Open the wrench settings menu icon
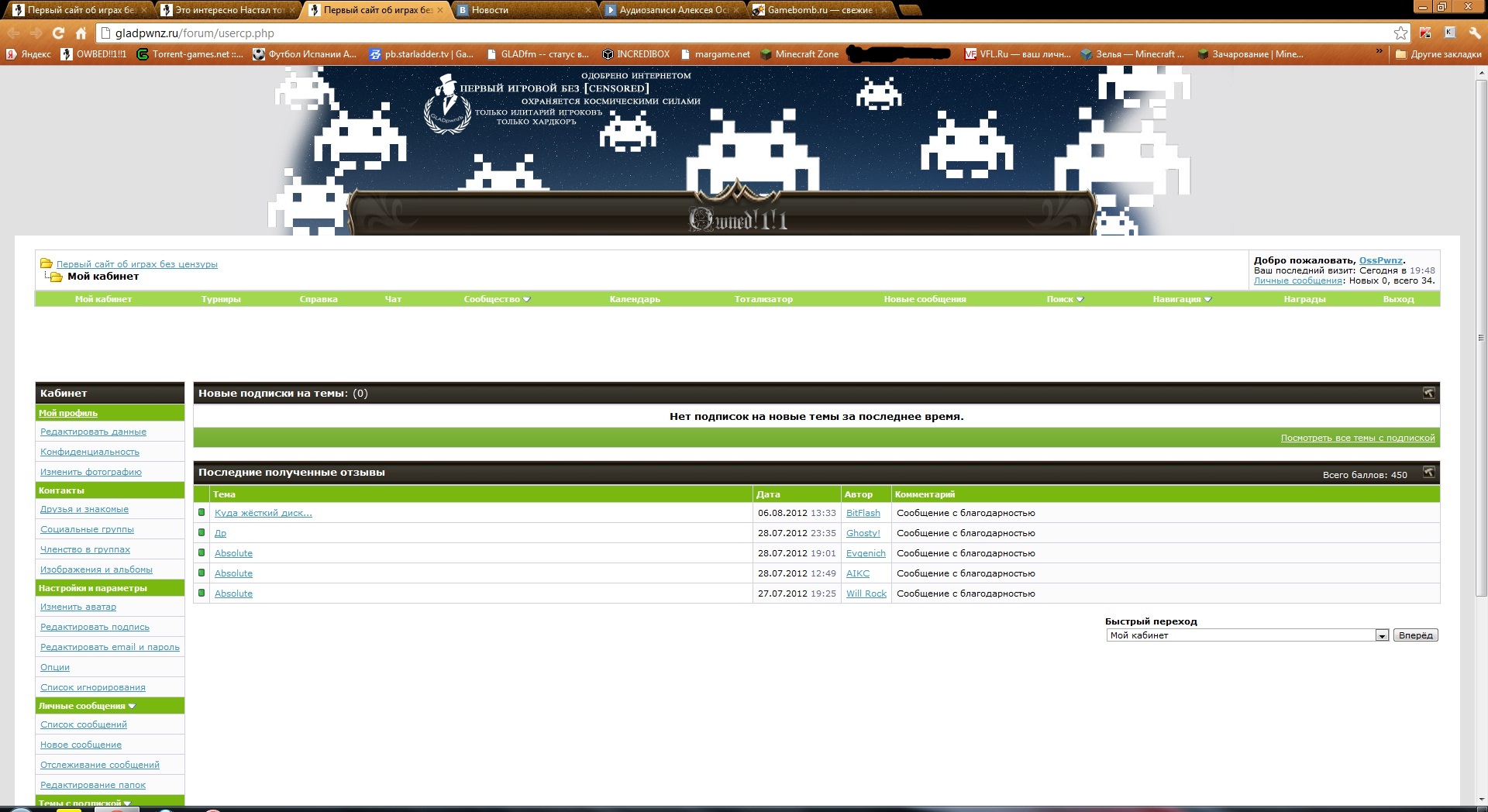Viewport: 1488px width, 812px height. click(1474, 33)
